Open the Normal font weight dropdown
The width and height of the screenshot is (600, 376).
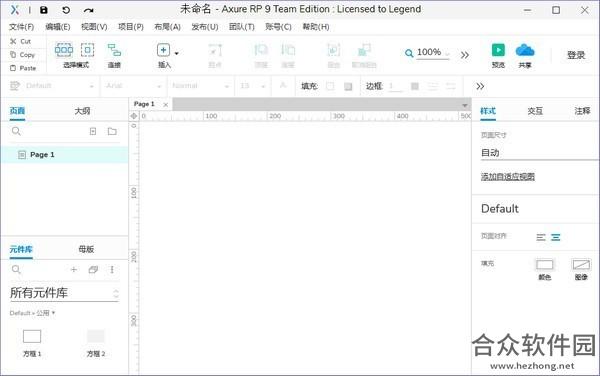click(x=200, y=86)
